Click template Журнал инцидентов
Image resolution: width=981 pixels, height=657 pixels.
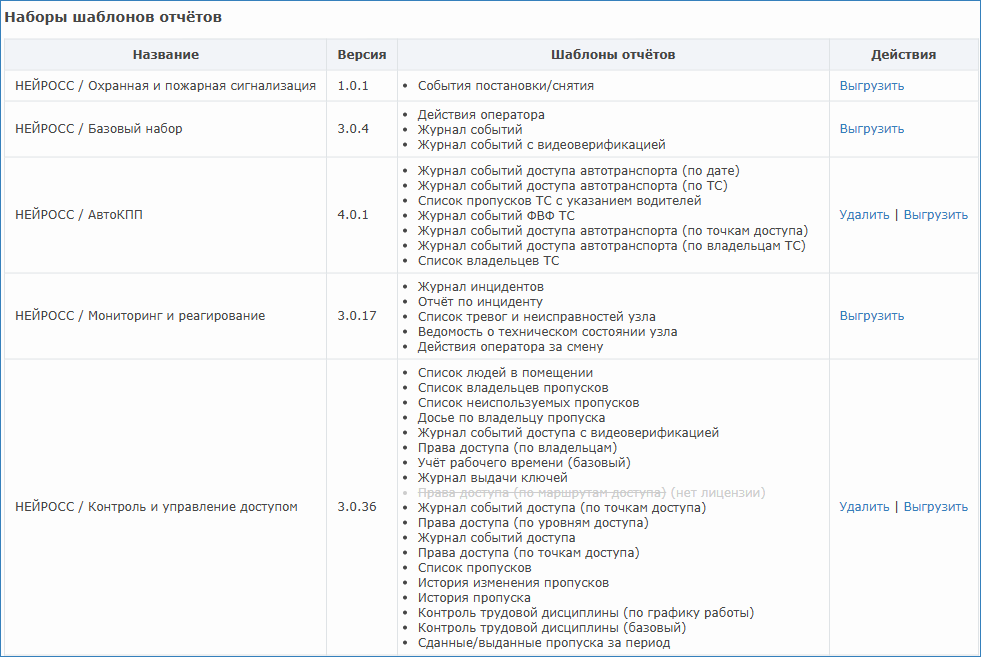[481, 287]
